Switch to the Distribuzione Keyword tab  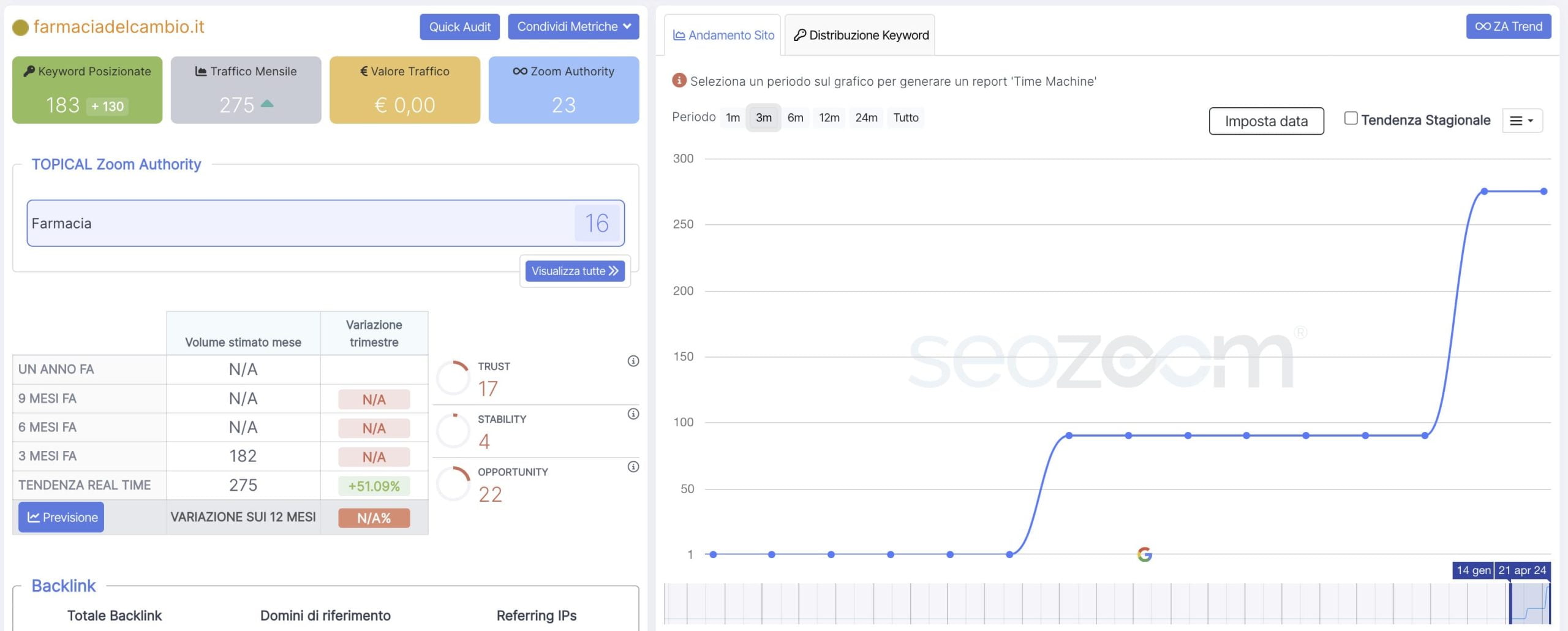[x=860, y=36]
